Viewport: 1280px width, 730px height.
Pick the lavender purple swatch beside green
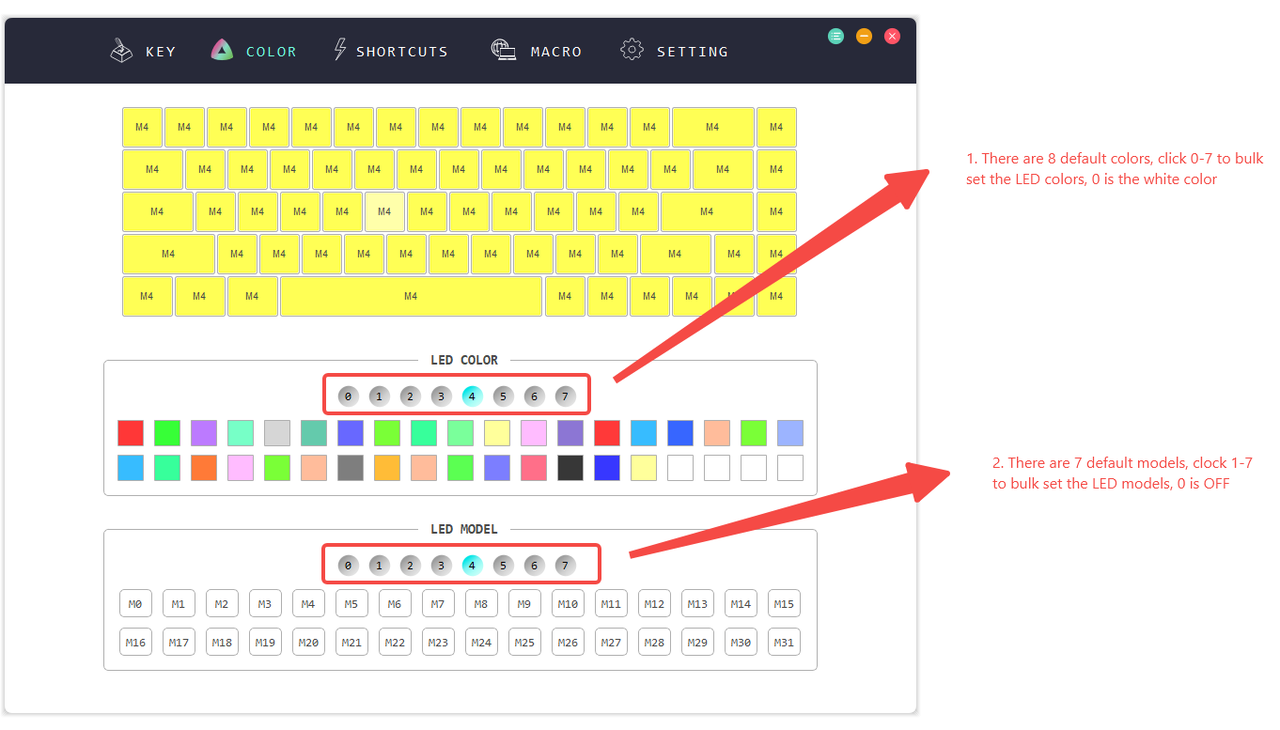point(204,433)
